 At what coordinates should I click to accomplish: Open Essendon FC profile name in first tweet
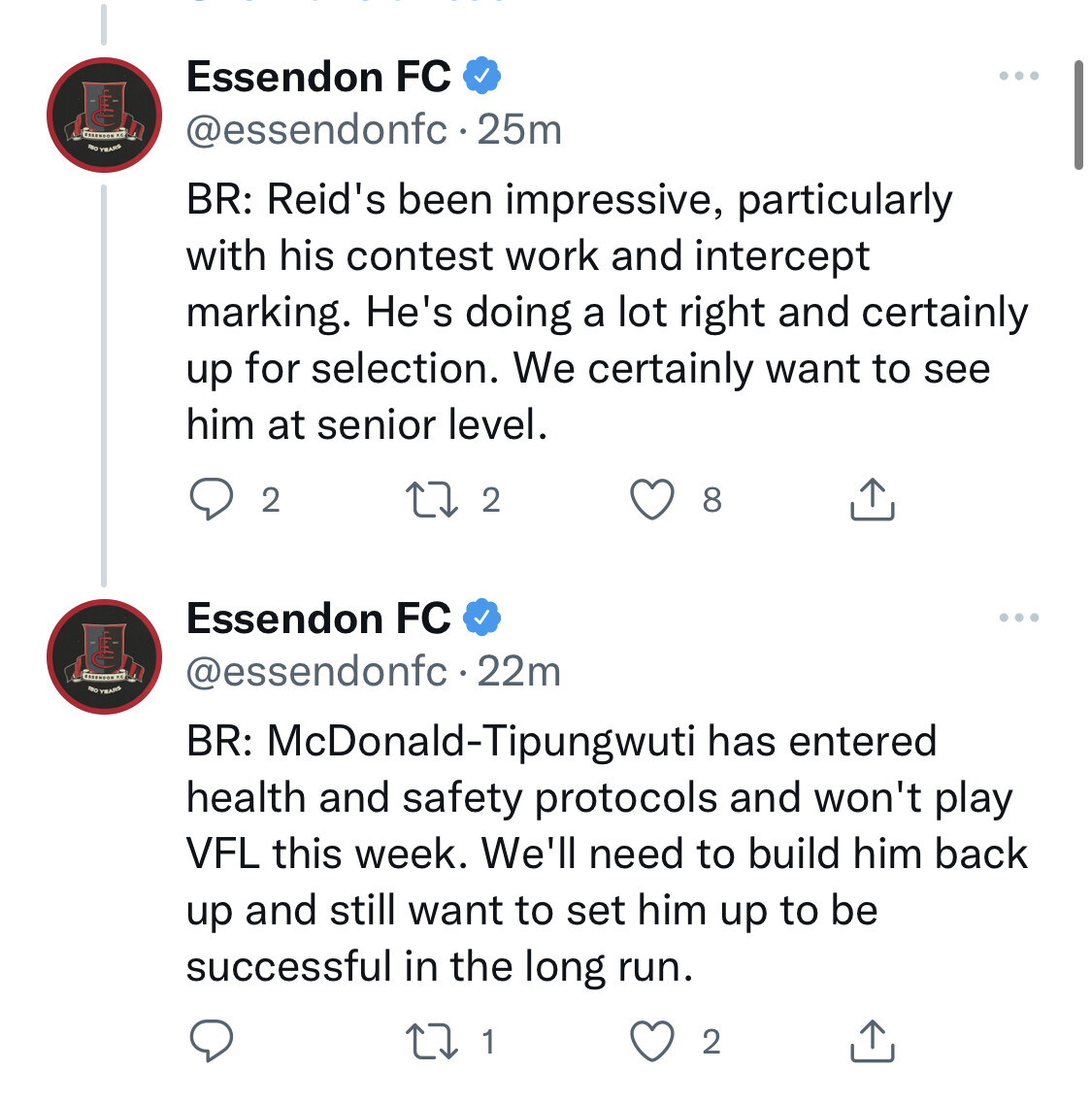pyautogui.click(x=318, y=76)
